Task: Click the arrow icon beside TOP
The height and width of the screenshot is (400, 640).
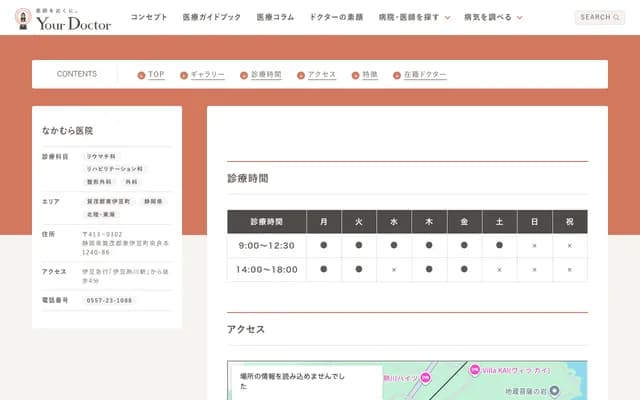Action: [142, 75]
